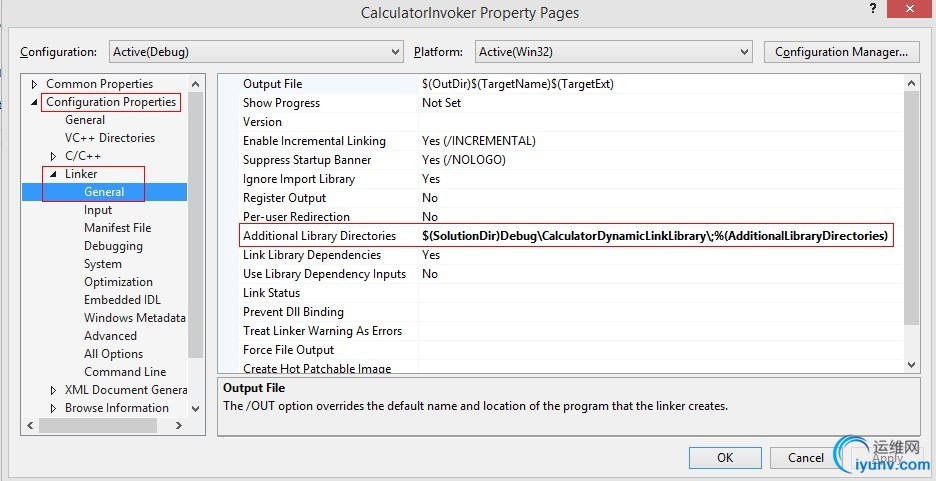Select the Command Line page
Viewport: 936px width, 481px height.
tap(125, 372)
